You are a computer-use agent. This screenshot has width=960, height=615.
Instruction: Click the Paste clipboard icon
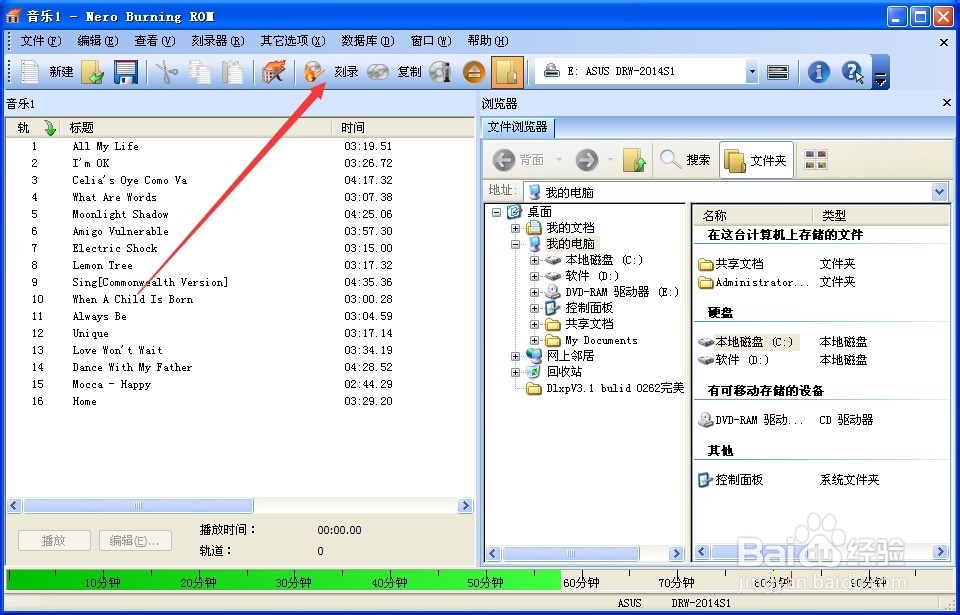click(232, 72)
